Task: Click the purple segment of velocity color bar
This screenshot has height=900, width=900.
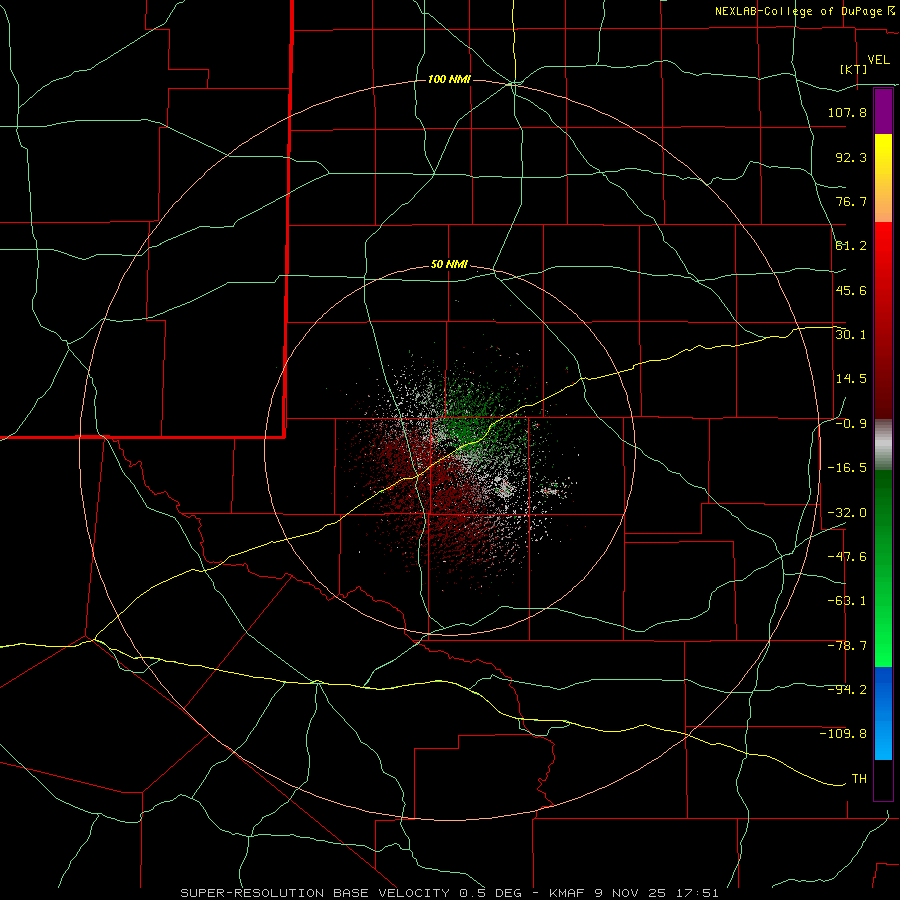Action: pyautogui.click(x=883, y=111)
